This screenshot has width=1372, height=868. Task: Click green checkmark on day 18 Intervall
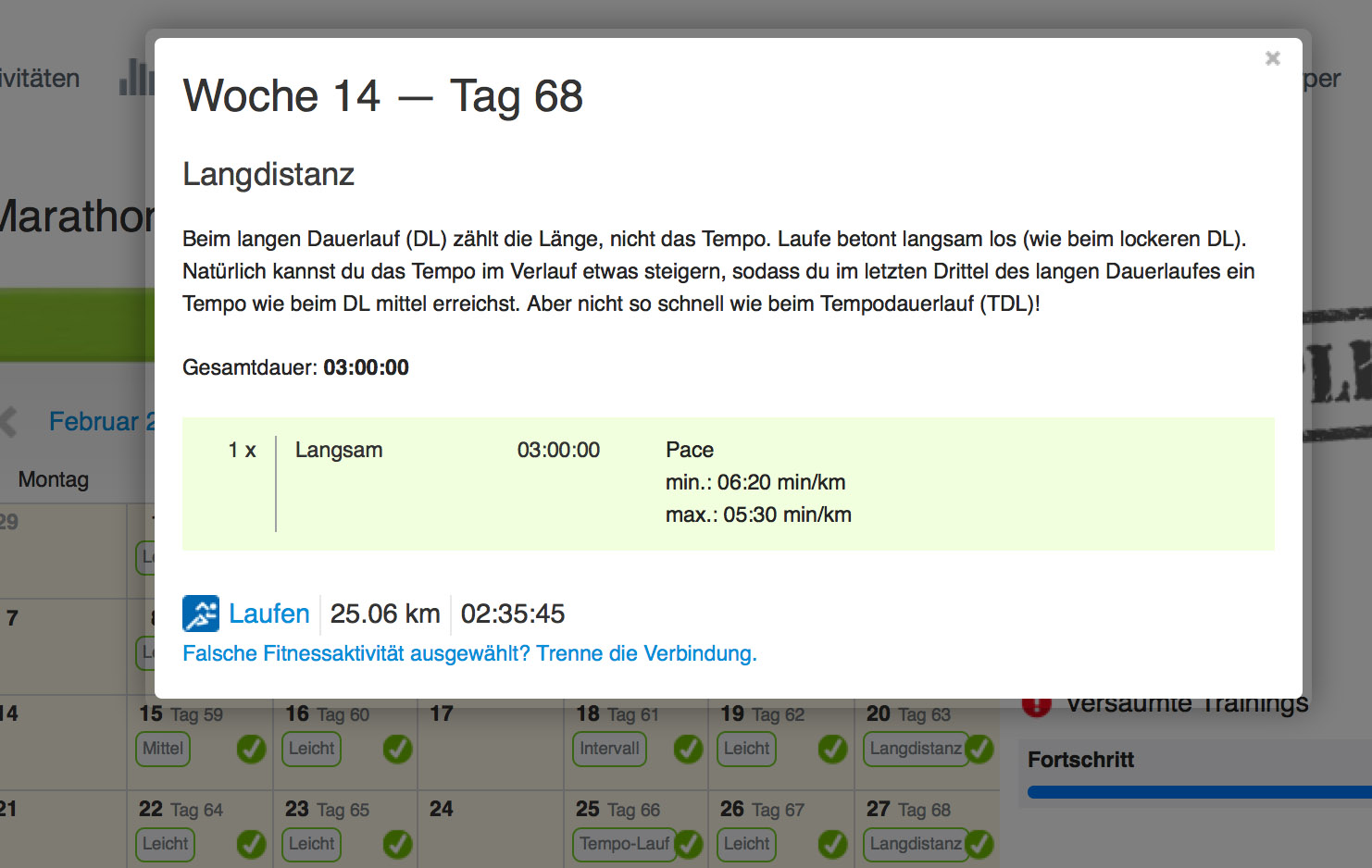688,749
